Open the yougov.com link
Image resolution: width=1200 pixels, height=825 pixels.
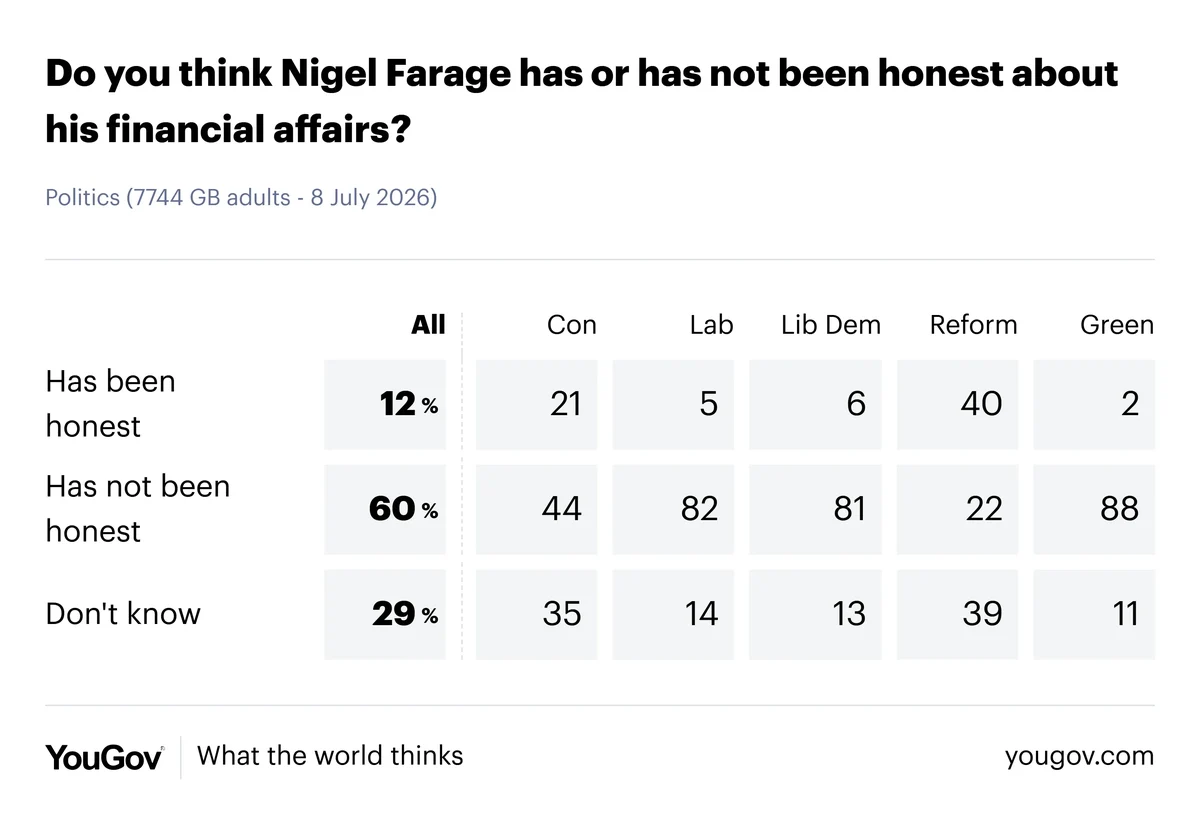tap(1079, 756)
